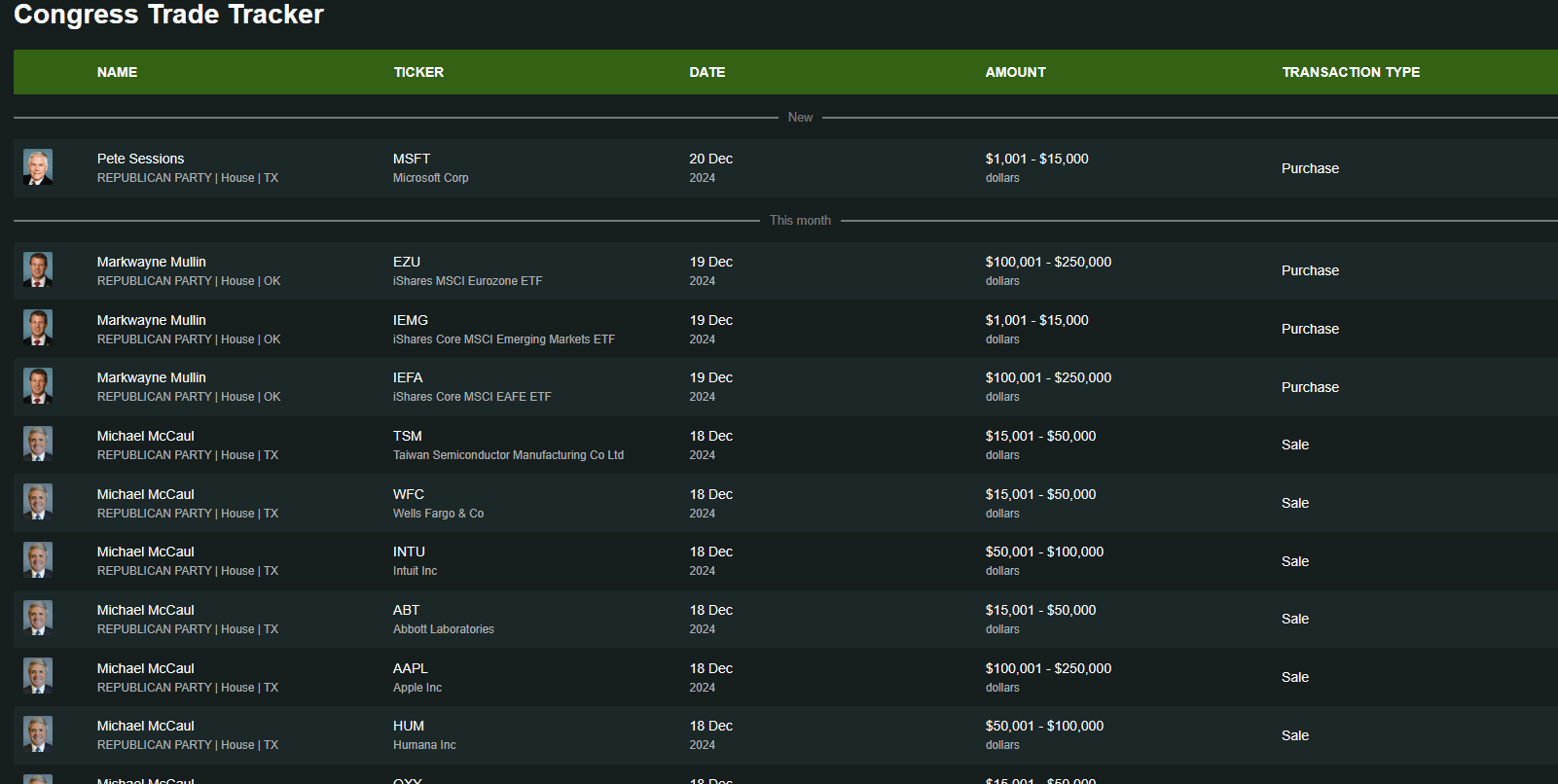Click Markwayne Mullin portrait in IEFA row
This screenshot has height=784, width=1558.
(38, 386)
